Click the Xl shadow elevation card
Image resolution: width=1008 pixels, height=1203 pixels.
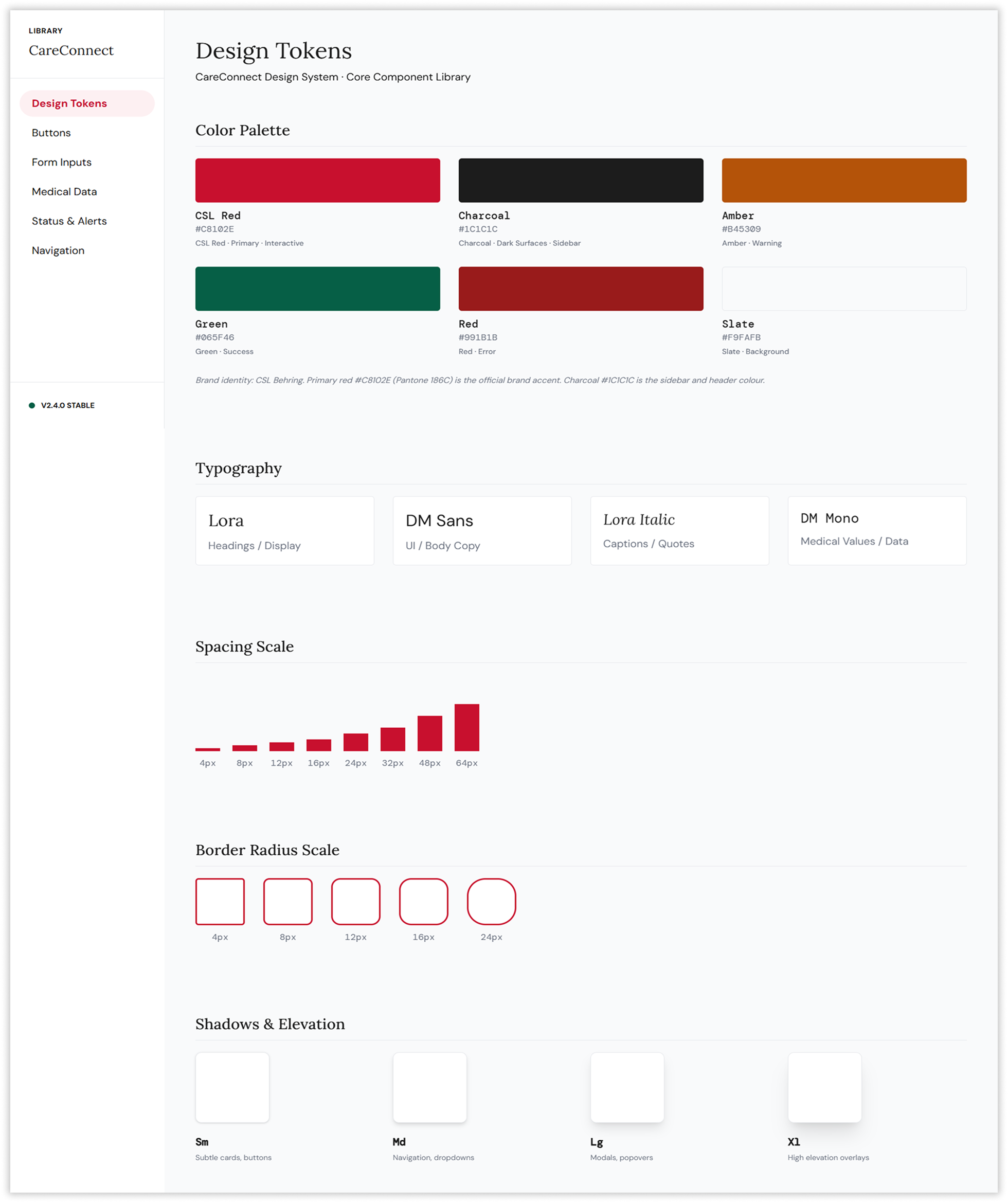point(825,1087)
